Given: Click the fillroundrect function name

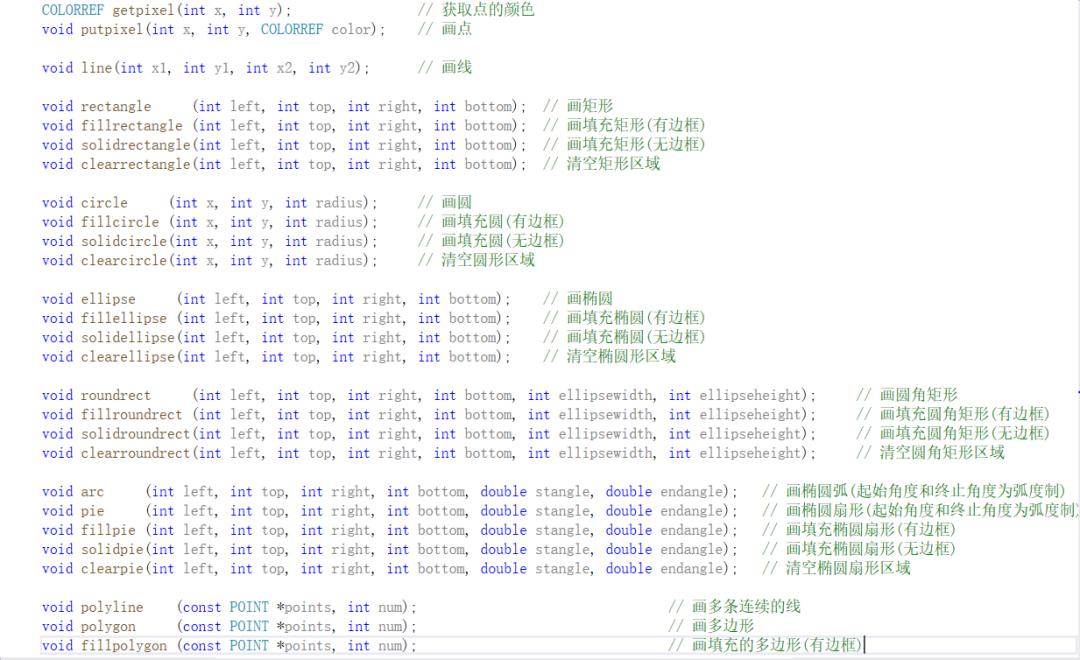Looking at the screenshot, I should [132, 415].
